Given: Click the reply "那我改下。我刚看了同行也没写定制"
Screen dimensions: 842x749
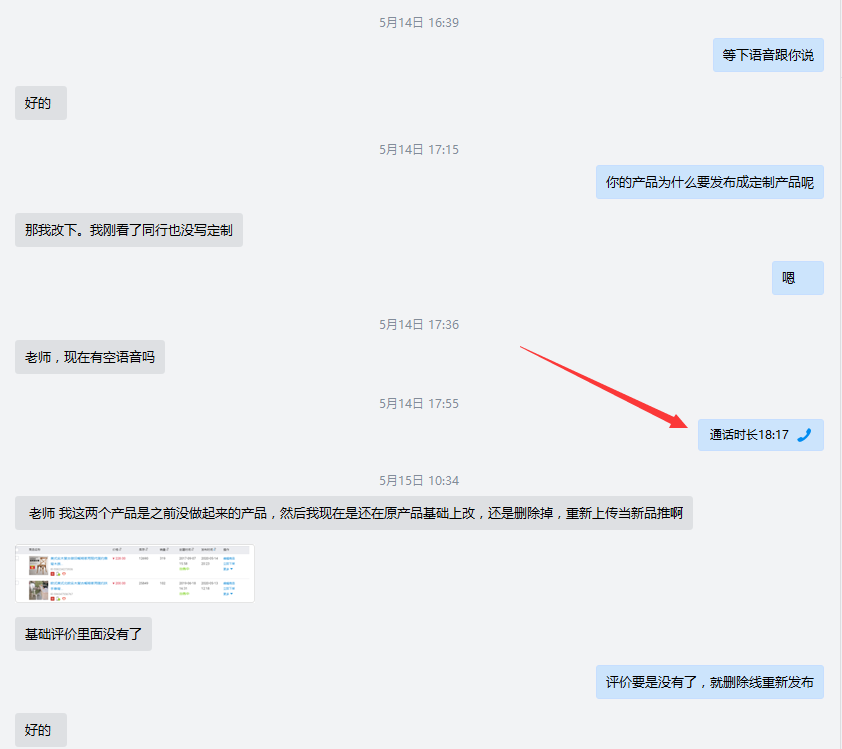Looking at the screenshot, I should pos(128,230).
